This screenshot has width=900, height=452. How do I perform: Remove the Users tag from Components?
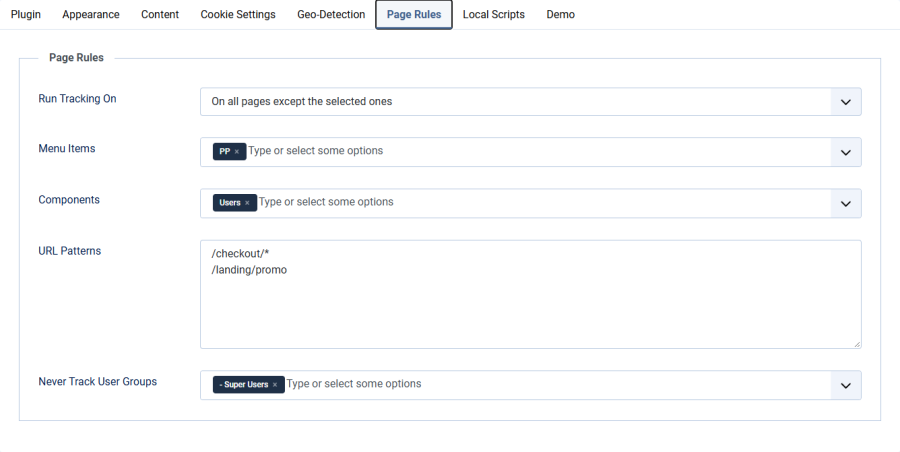point(247,203)
